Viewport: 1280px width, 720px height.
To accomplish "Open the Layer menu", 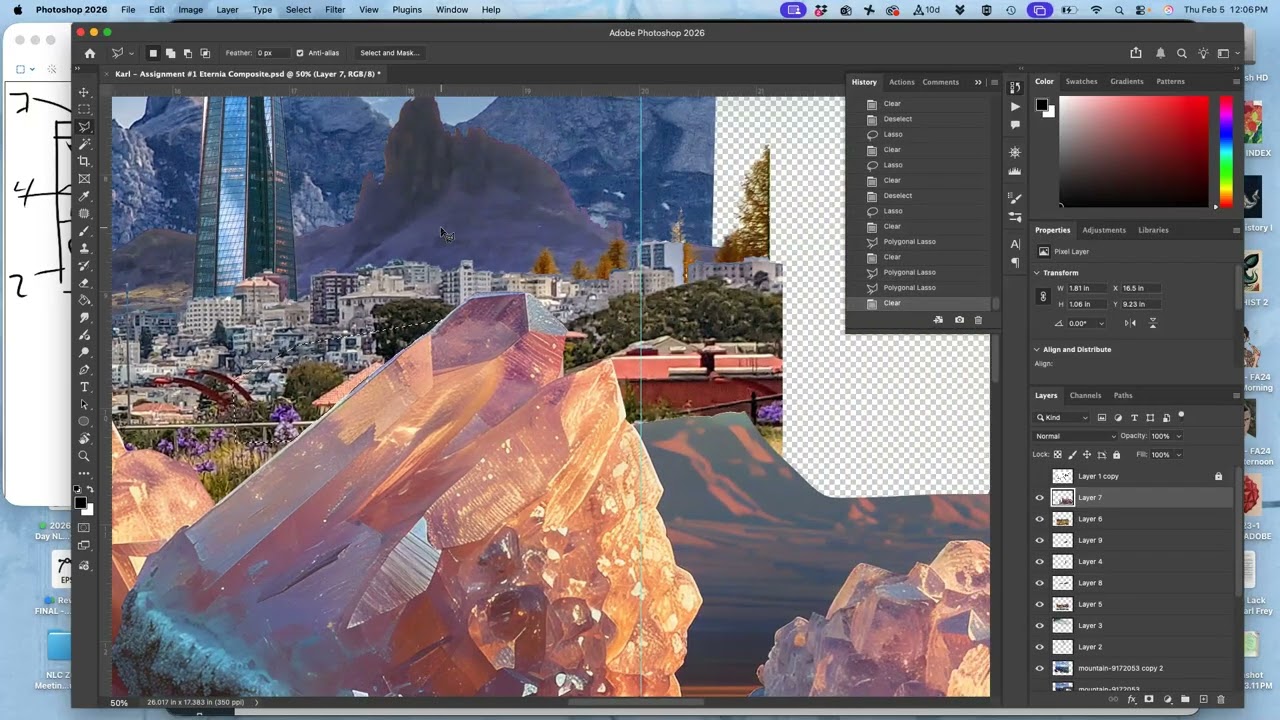I will coord(227,10).
